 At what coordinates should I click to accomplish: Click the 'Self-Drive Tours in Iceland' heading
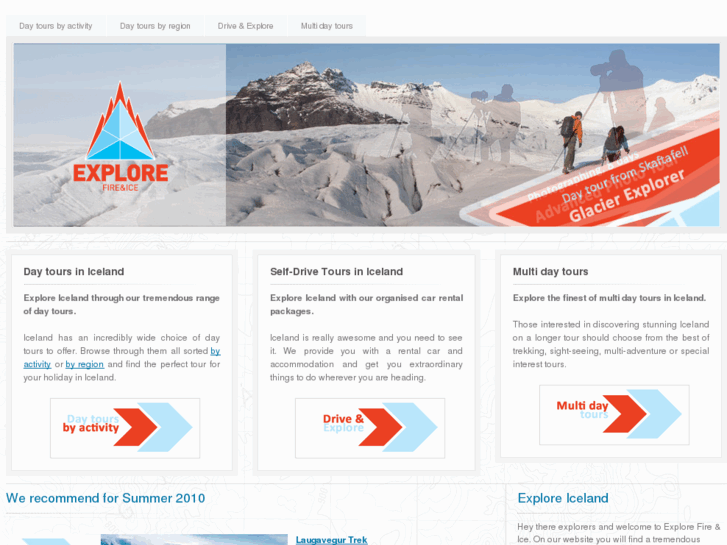point(337,271)
